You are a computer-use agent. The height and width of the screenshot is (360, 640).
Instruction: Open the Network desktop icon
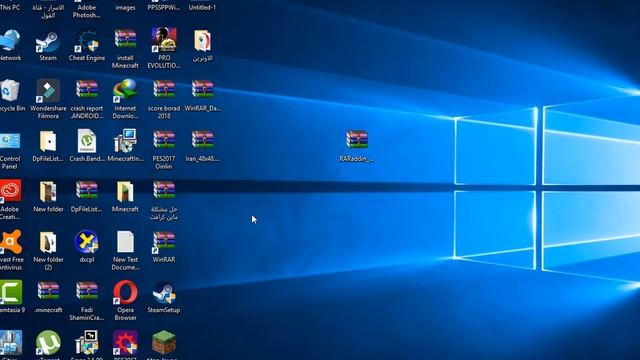10,41
